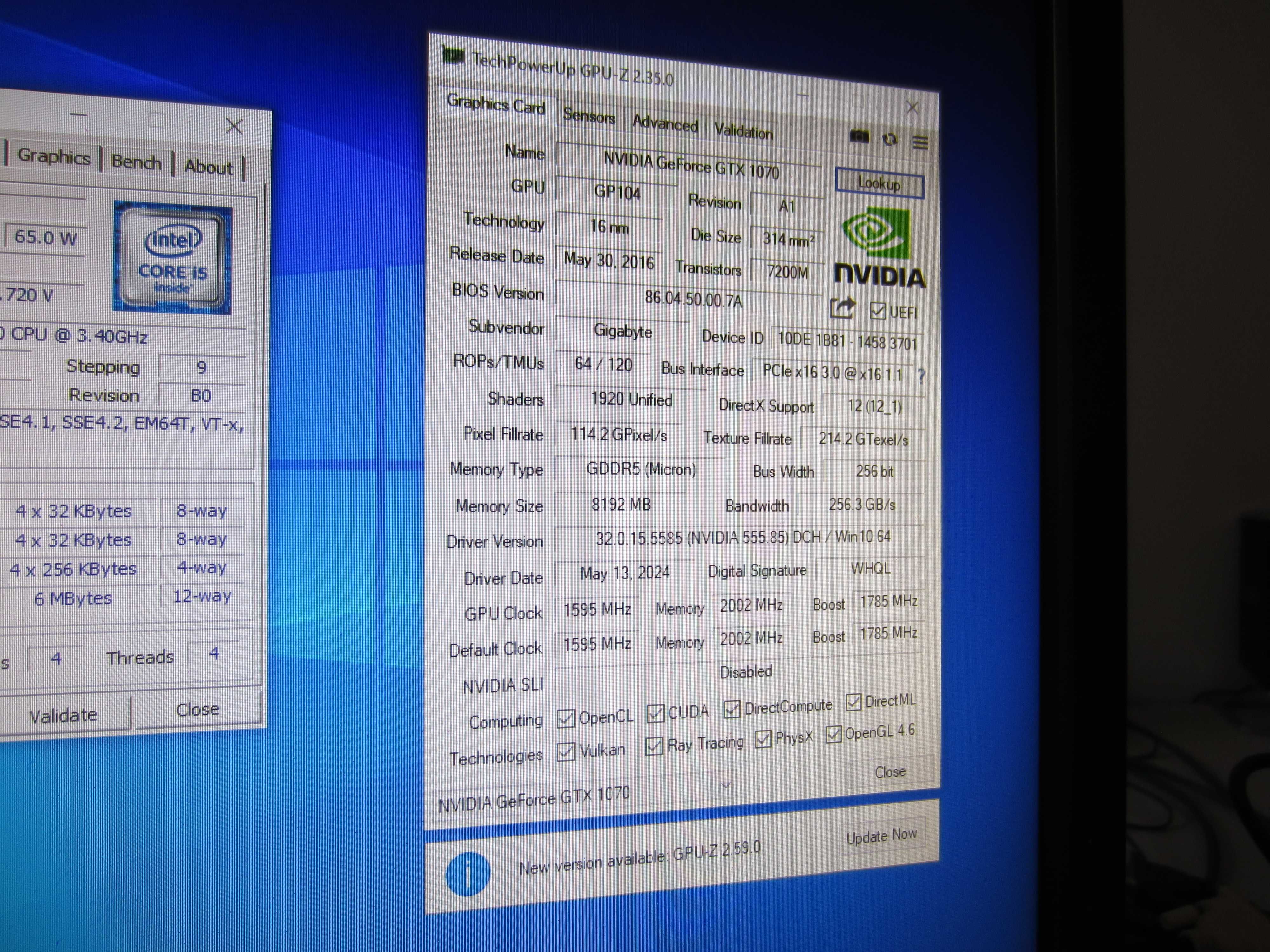Image resolution: width=1270 pixels, height=952 pixels.
Task: Click the Digital Signature value WHQL
Action: pyautogui.click(x=870, y=569)
